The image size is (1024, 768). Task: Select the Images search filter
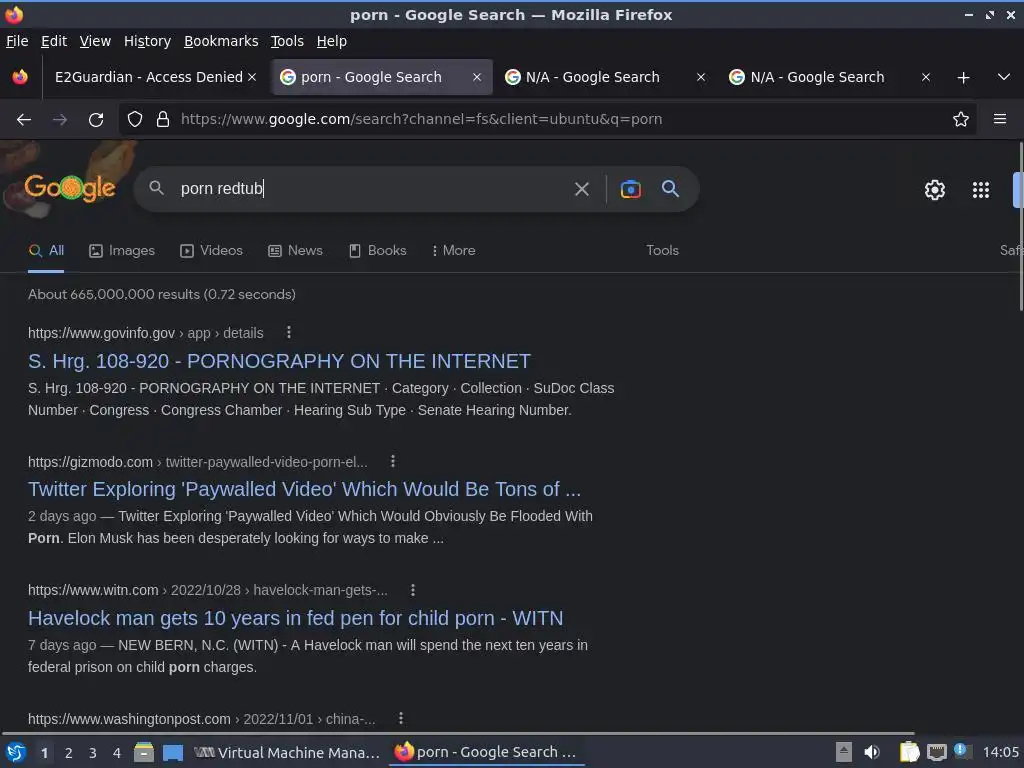click(x=122, y=251)
